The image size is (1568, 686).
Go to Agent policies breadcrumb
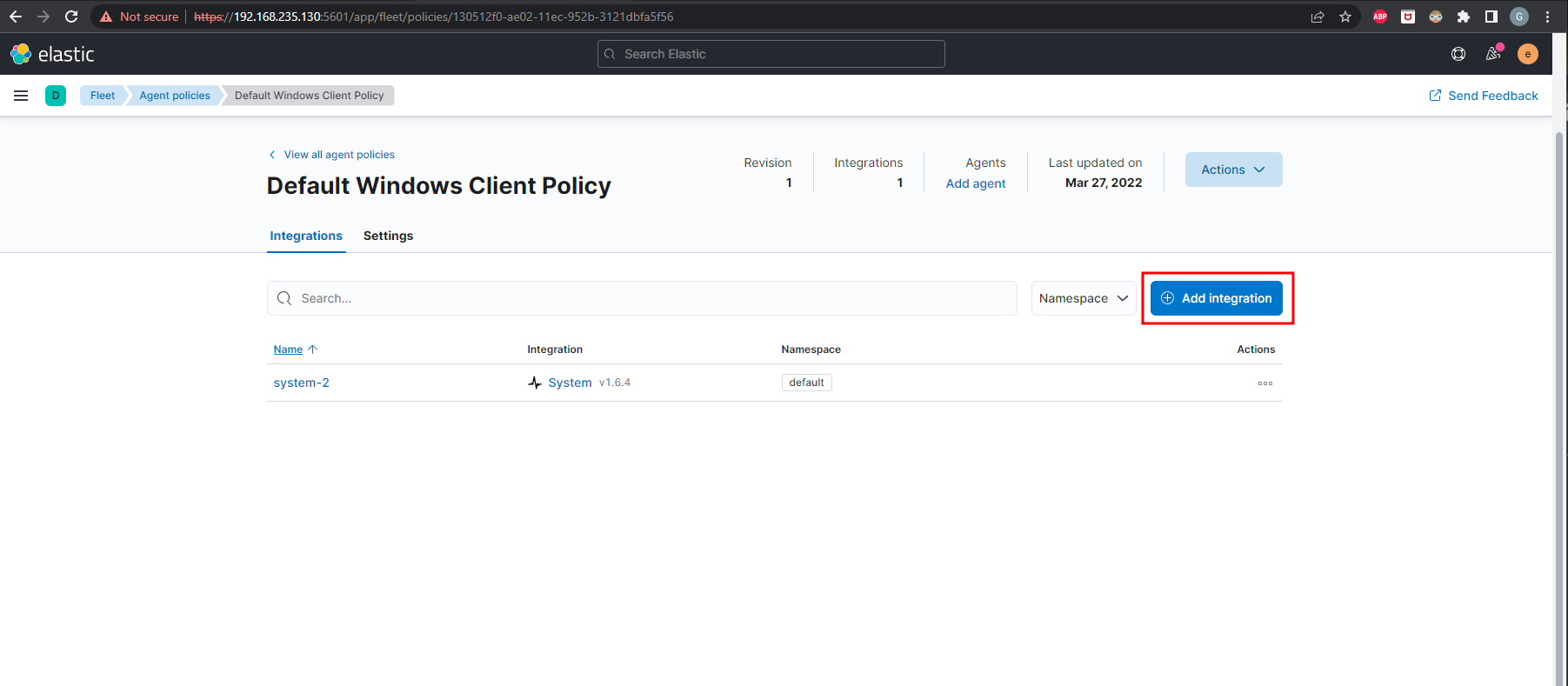point(175,96)
